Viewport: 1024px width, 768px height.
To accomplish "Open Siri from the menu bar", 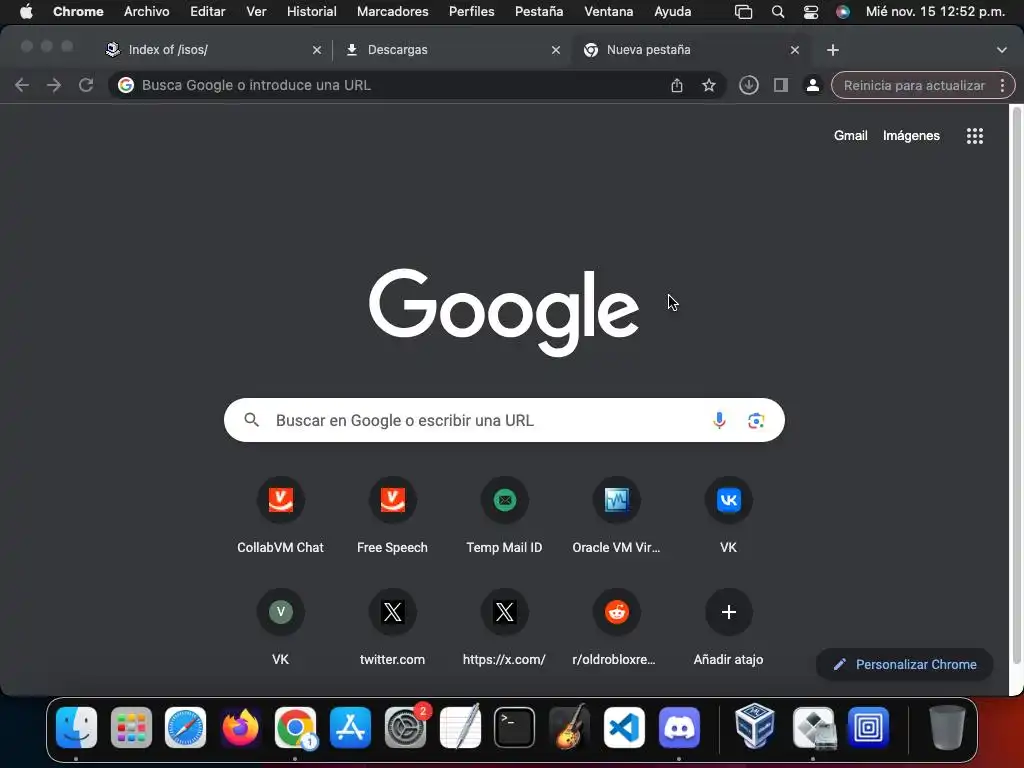I will (x=843, y=12).
